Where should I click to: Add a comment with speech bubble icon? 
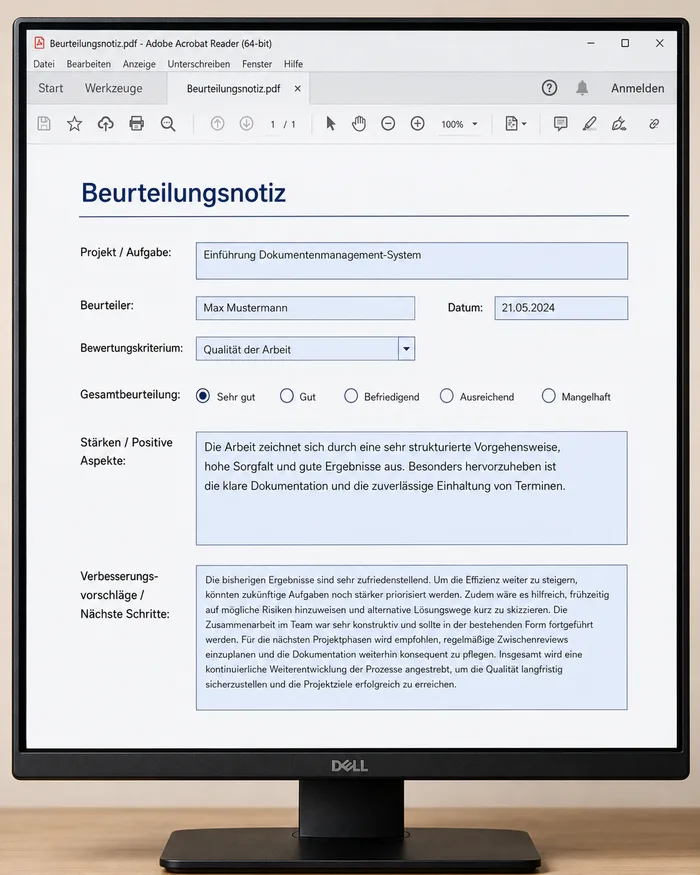coord(560,124)
